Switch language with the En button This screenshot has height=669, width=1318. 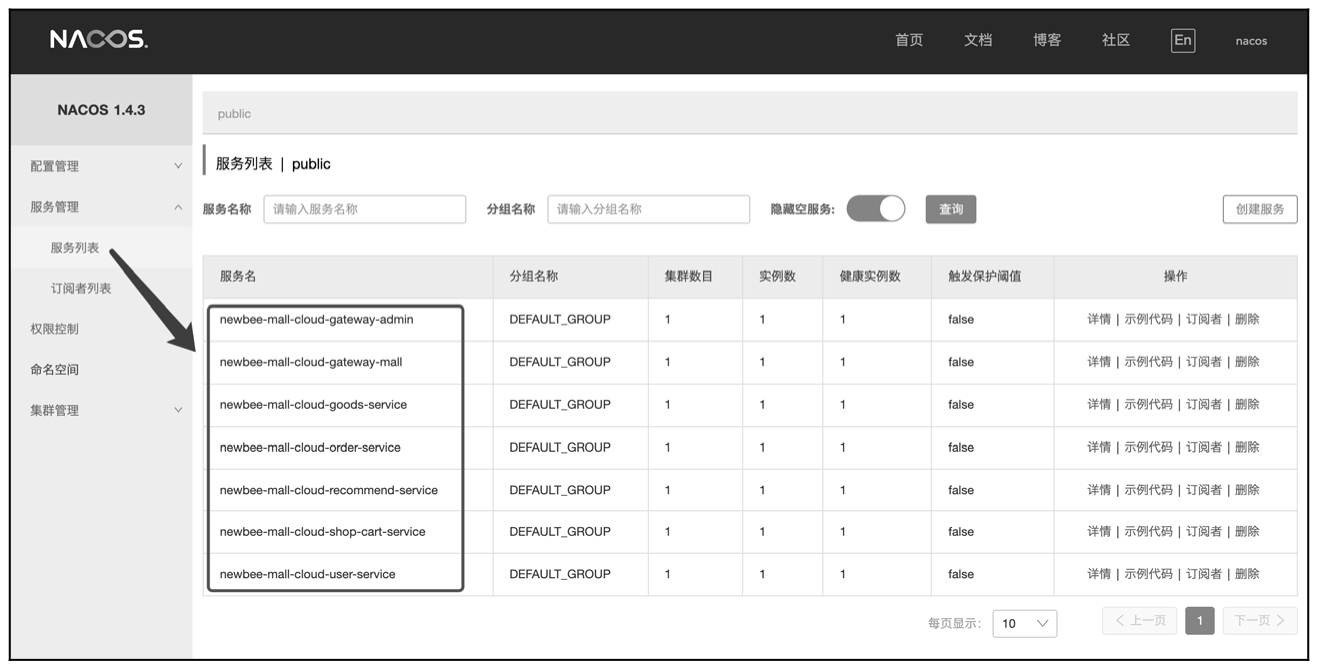(1183, 40)
